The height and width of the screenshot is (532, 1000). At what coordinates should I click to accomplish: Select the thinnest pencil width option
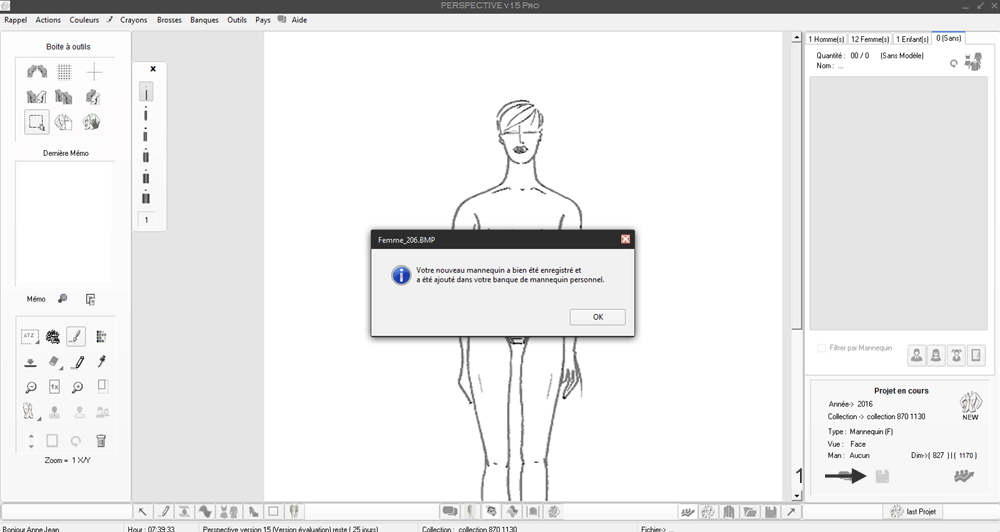click(146, 92)
